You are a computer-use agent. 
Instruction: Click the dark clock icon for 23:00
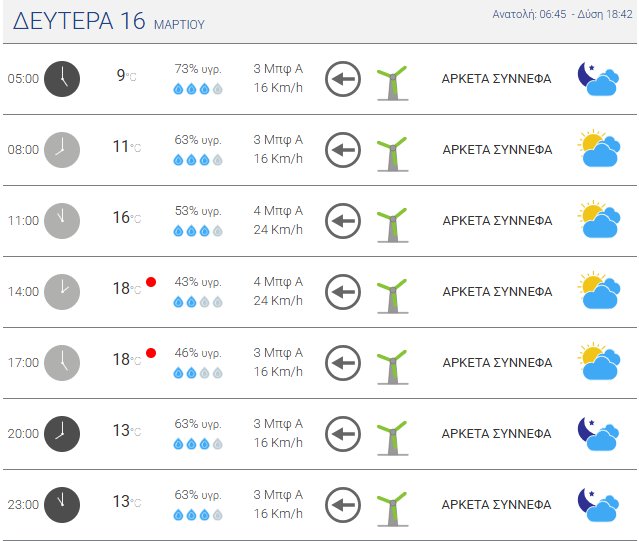pyautogui.click(x=62, y=504)
